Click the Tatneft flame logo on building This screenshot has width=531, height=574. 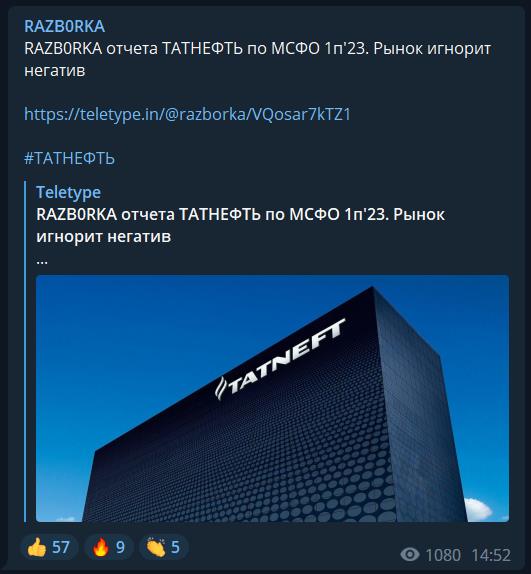(221, 388)
